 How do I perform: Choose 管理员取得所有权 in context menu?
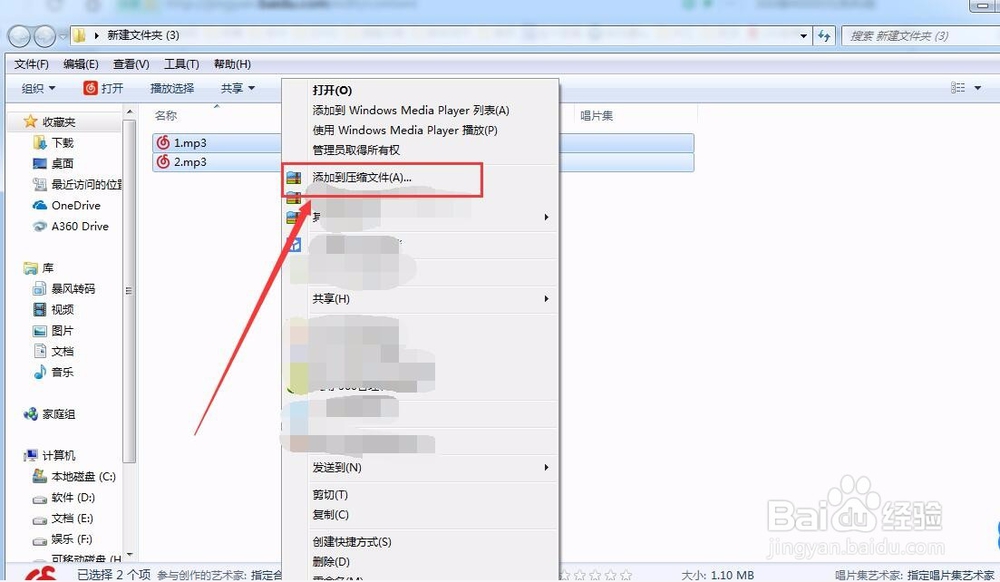click(x=421, y=150)
